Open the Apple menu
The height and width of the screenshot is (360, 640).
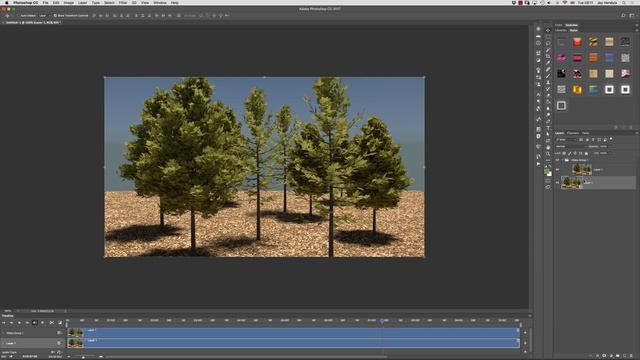coord(7,2)
